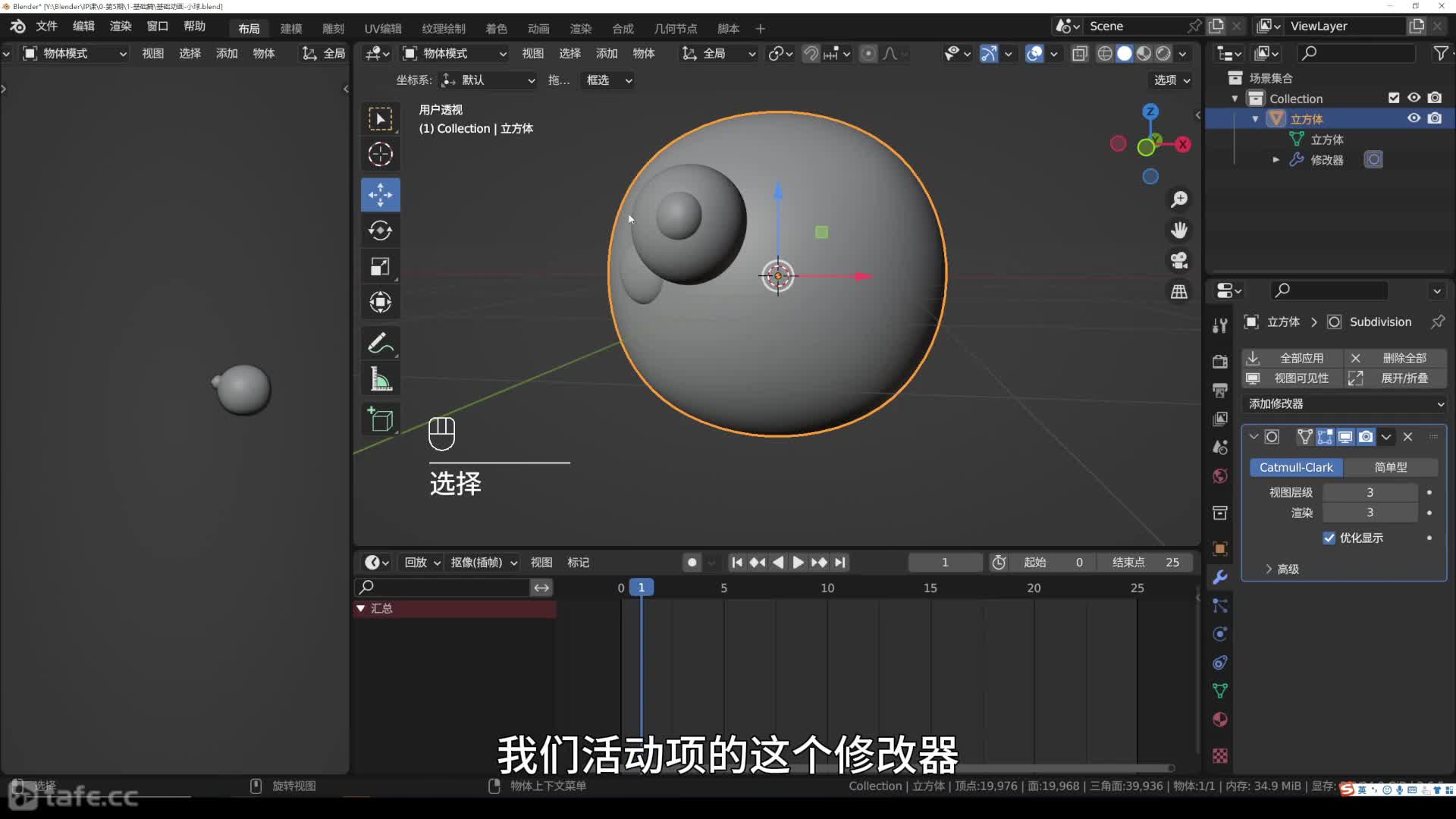Screen dimensions: 1456x819
Task: Open the Texture properties checker tab
Action: coord(1220,755)
